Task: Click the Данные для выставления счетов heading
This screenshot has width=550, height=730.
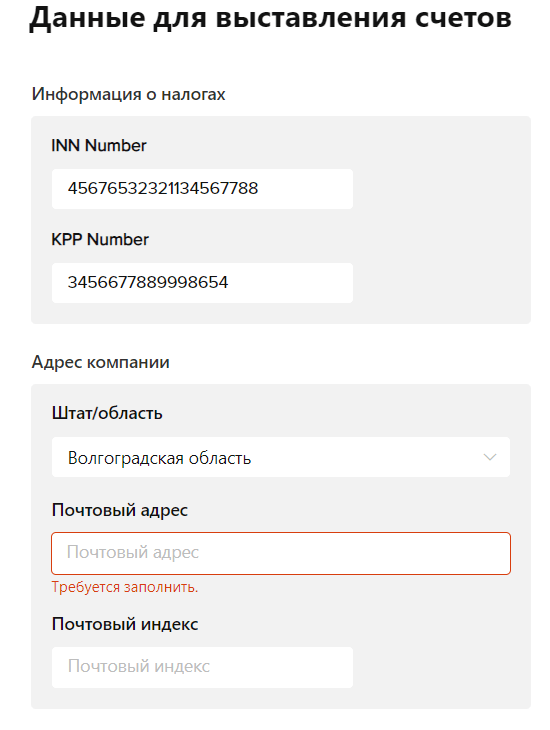Action: pyautogui.click(x=271, y=19)
